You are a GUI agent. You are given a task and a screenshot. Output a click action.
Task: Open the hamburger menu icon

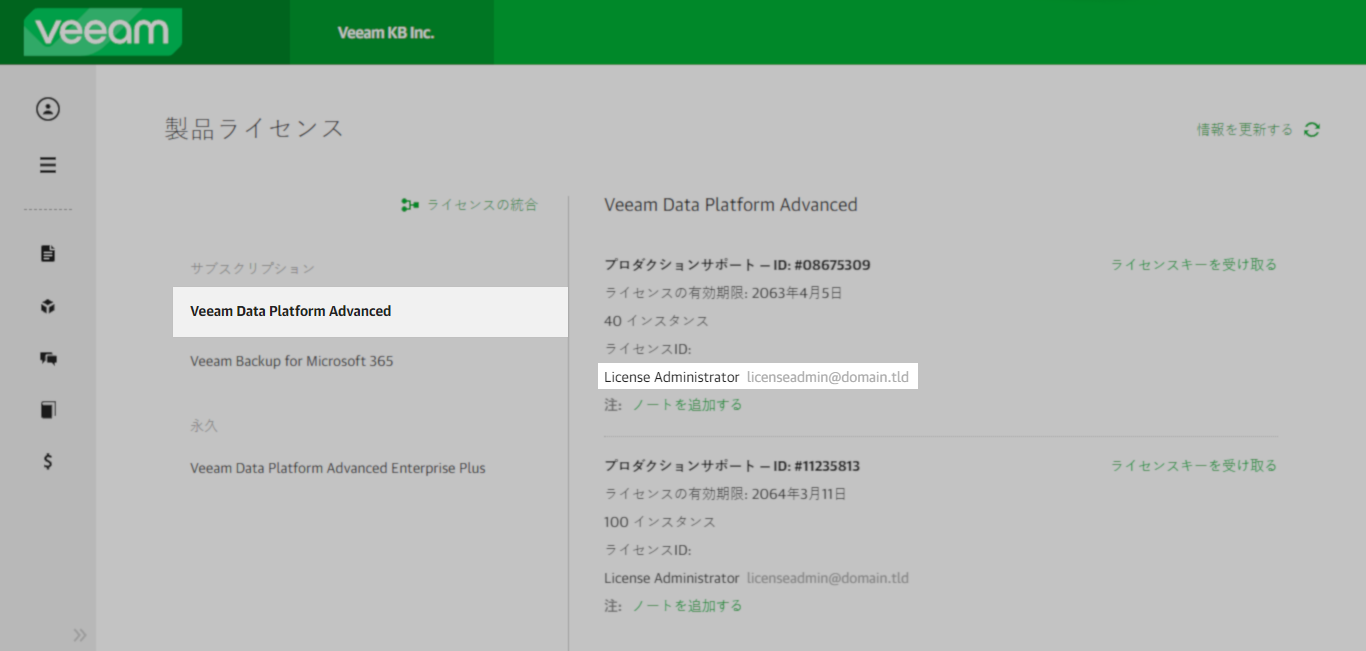pyautogui.click(x=48, y=165)
